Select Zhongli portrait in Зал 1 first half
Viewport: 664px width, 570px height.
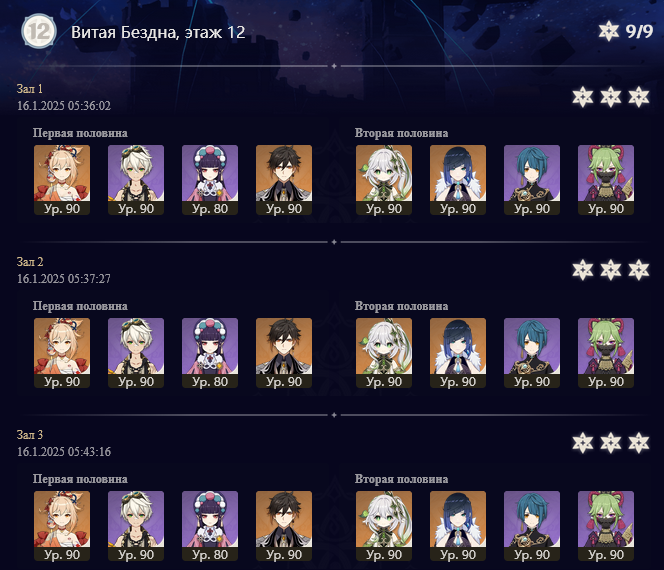[284, 180]
